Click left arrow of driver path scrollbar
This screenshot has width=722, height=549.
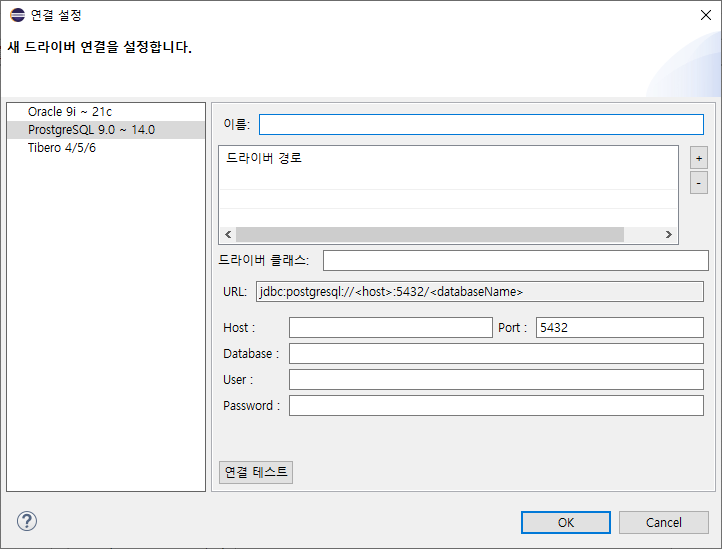coord(228,234)
